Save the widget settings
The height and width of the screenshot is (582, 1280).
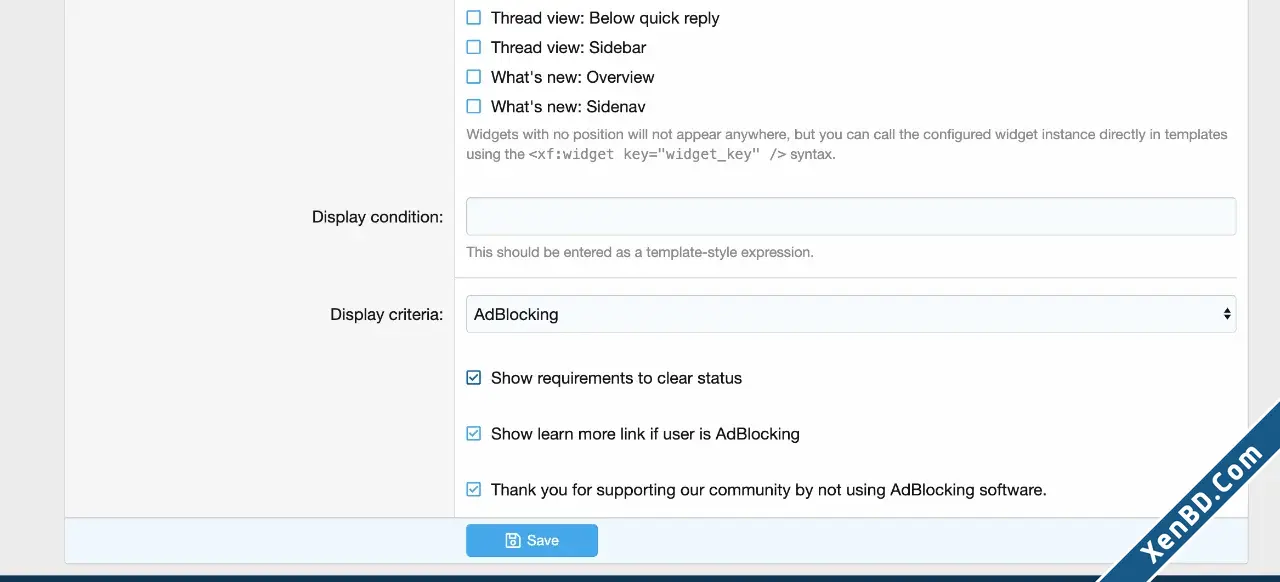(x=532, y=540)
